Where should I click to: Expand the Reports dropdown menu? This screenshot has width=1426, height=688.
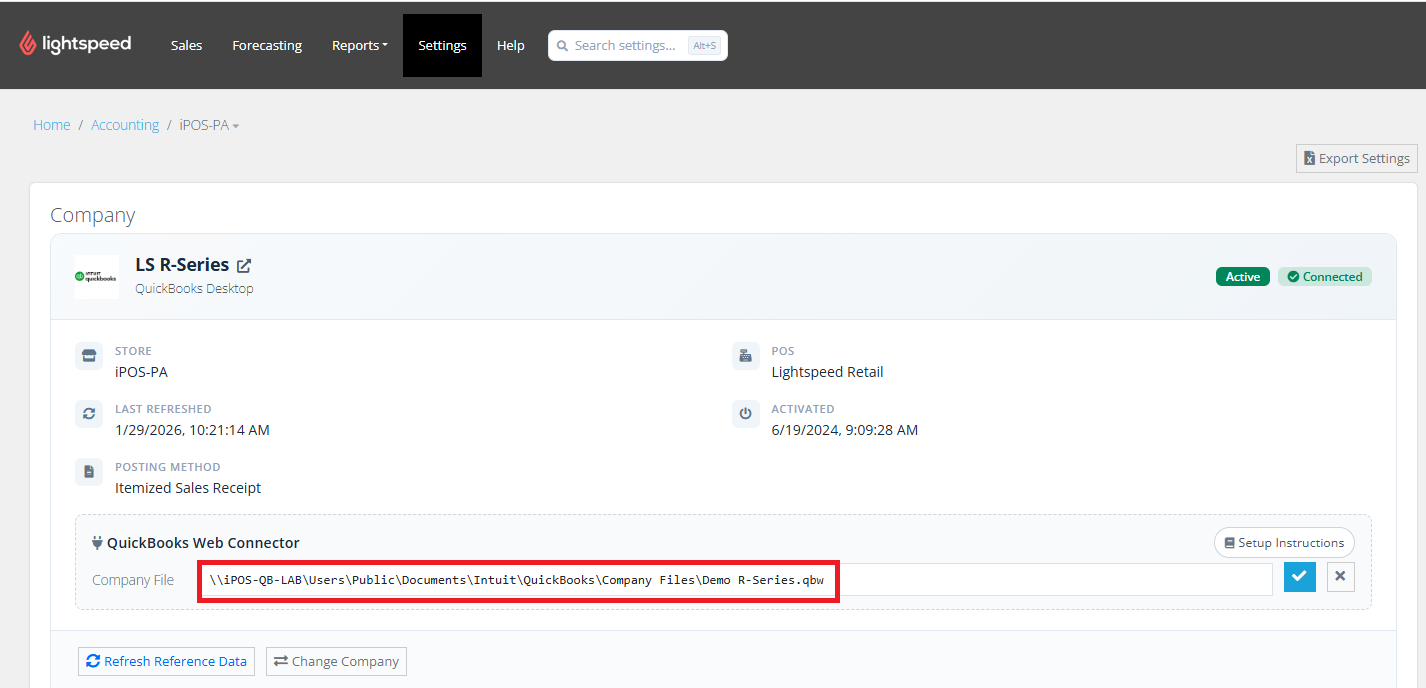click(x=360, y=45)
